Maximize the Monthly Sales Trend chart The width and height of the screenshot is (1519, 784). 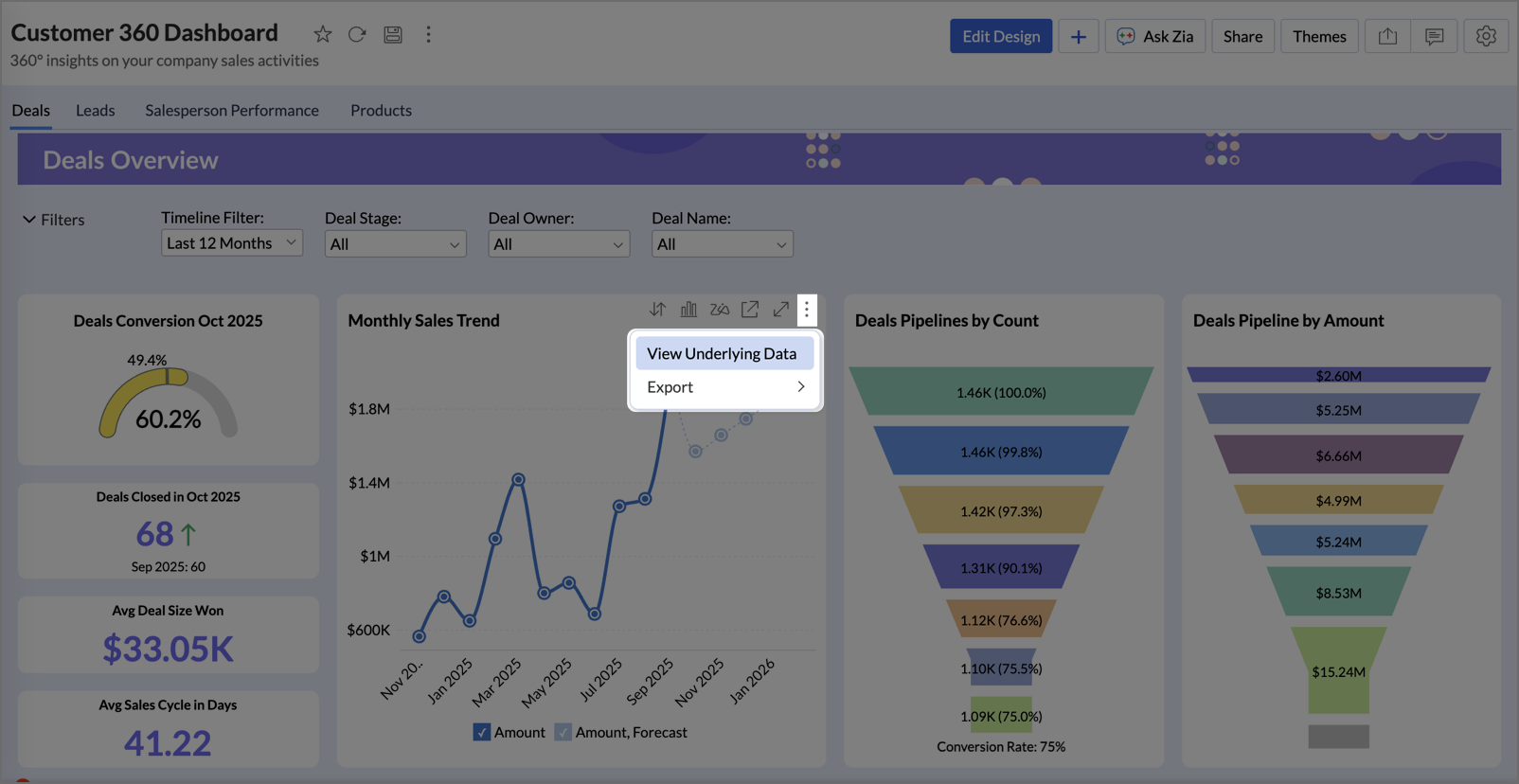[781, 310]
